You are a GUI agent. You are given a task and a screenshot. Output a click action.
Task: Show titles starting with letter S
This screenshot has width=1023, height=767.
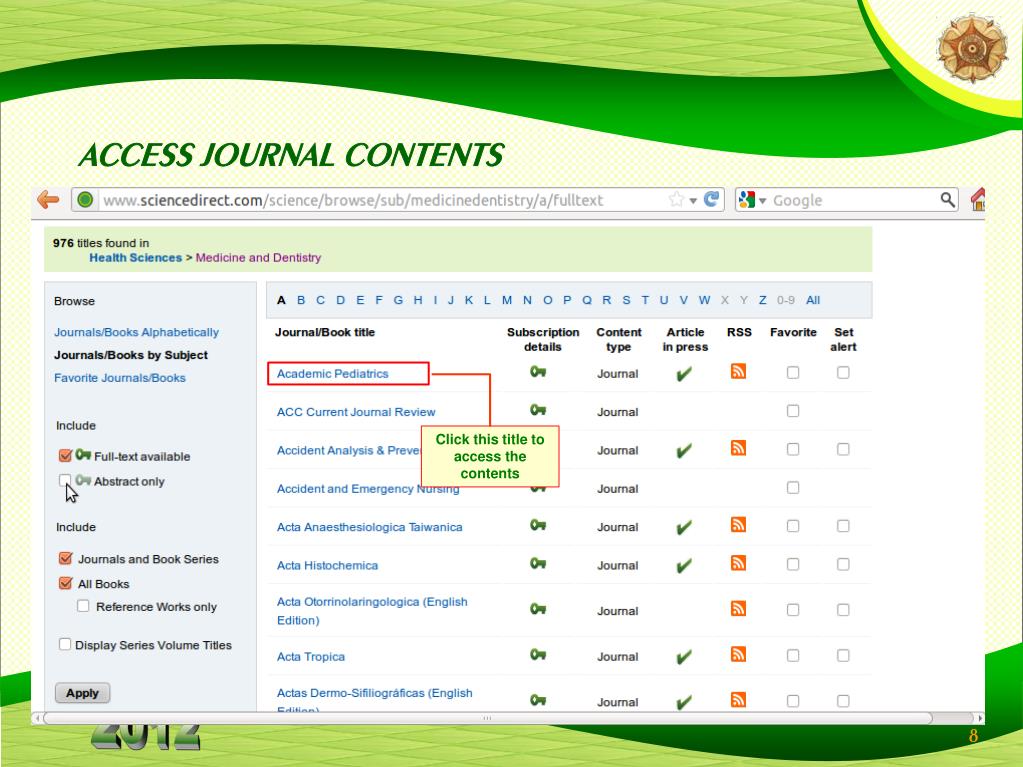click(626, 300)
